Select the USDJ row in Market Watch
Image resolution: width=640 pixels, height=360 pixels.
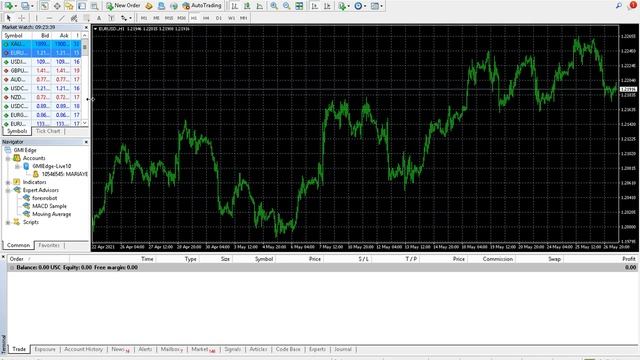pyautogui.click(x=42, y=62)
